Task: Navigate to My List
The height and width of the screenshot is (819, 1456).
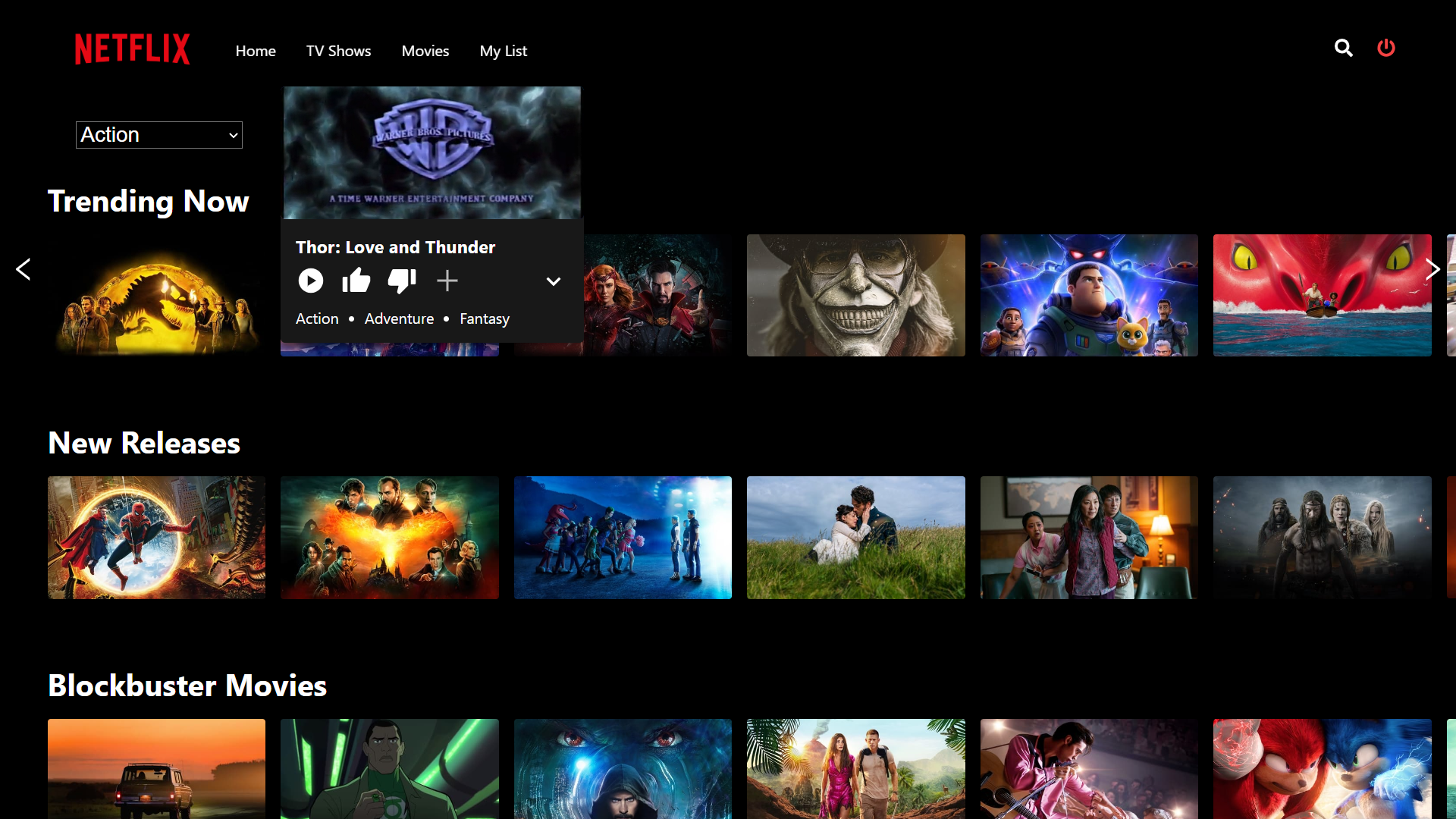Action: pos(503,50)
